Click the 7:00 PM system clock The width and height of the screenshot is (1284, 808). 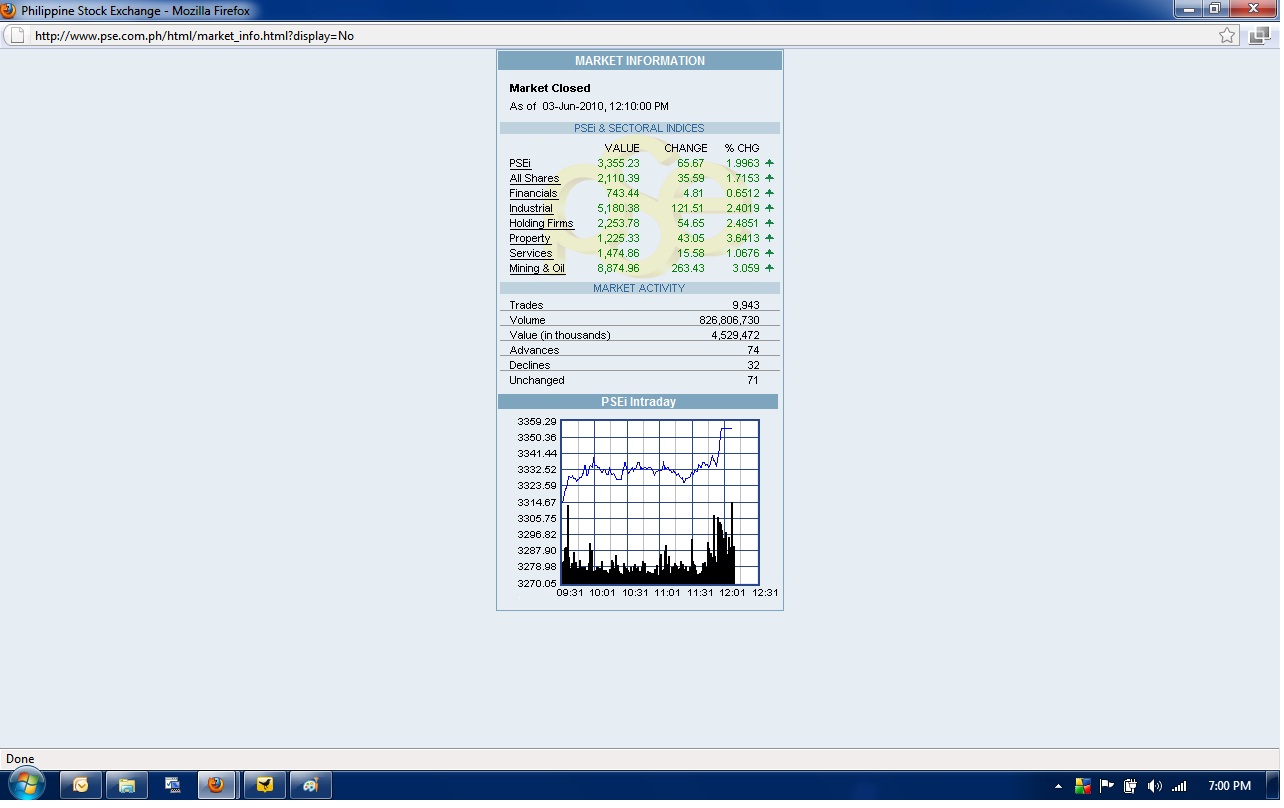point(1229,786)
